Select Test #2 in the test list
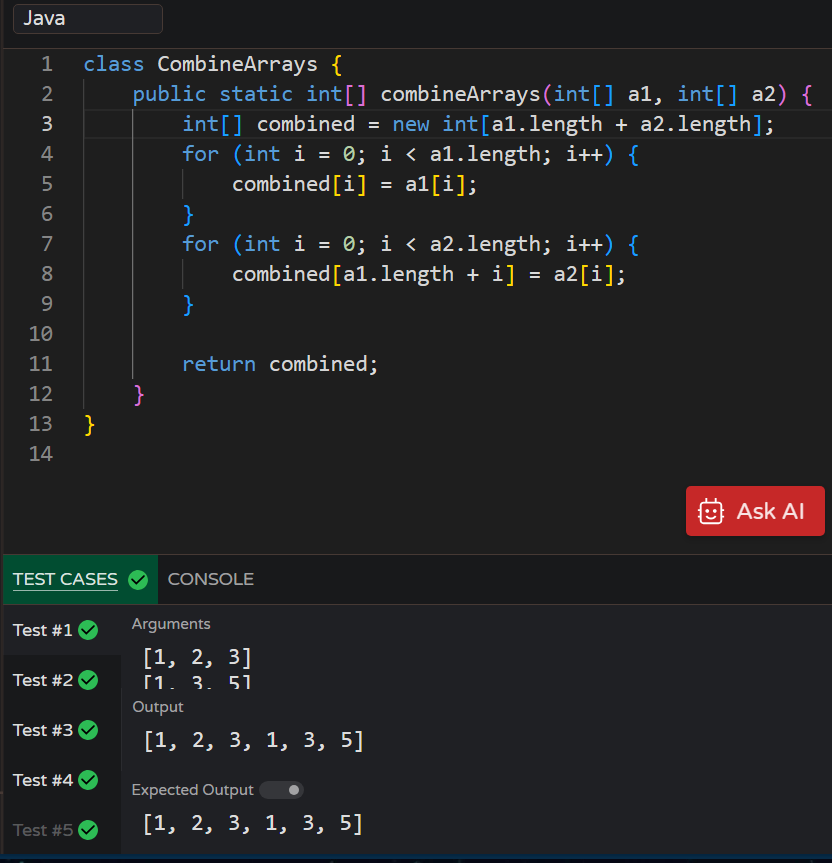832x863 pixels. click(x=42, y=680)
